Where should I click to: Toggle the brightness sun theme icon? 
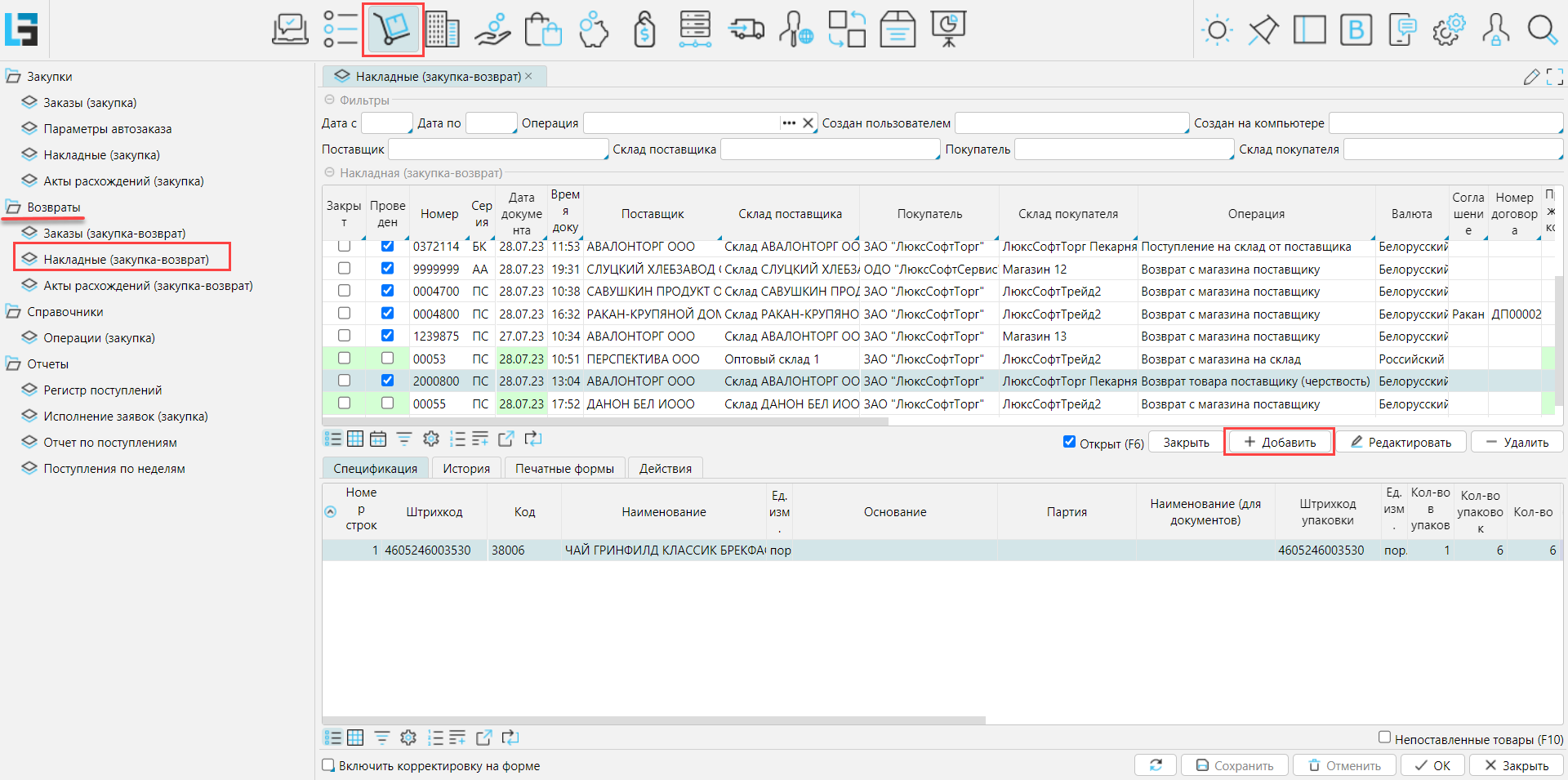1217,30
